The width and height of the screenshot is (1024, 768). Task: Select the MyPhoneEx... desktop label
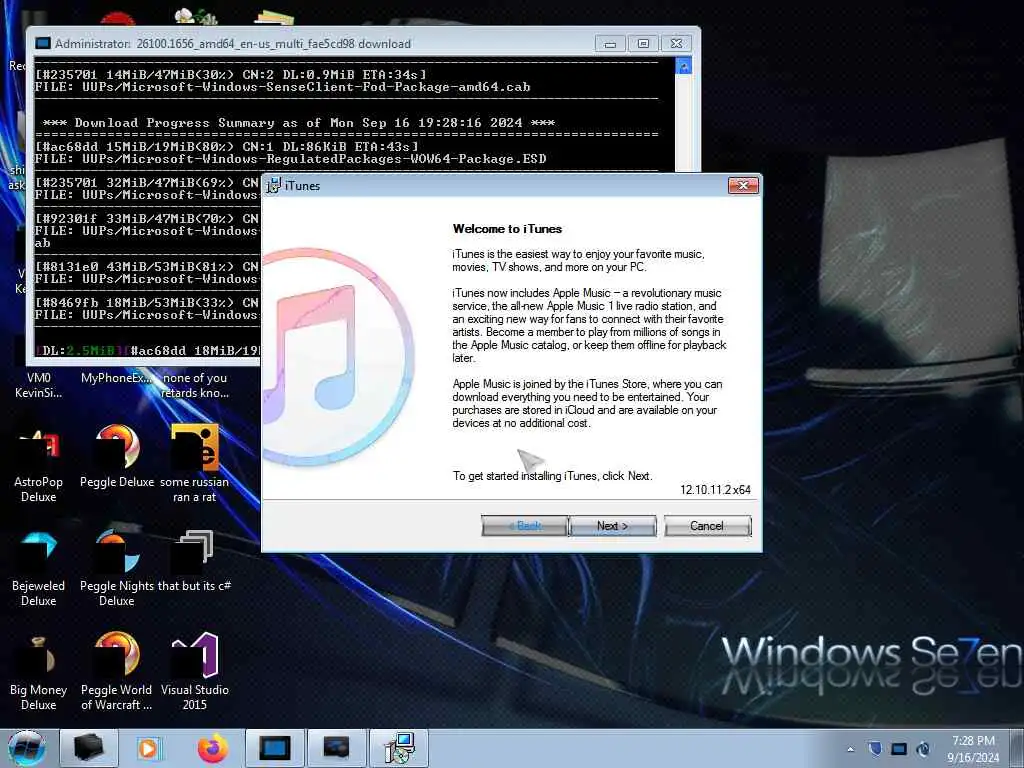[117, 378]
